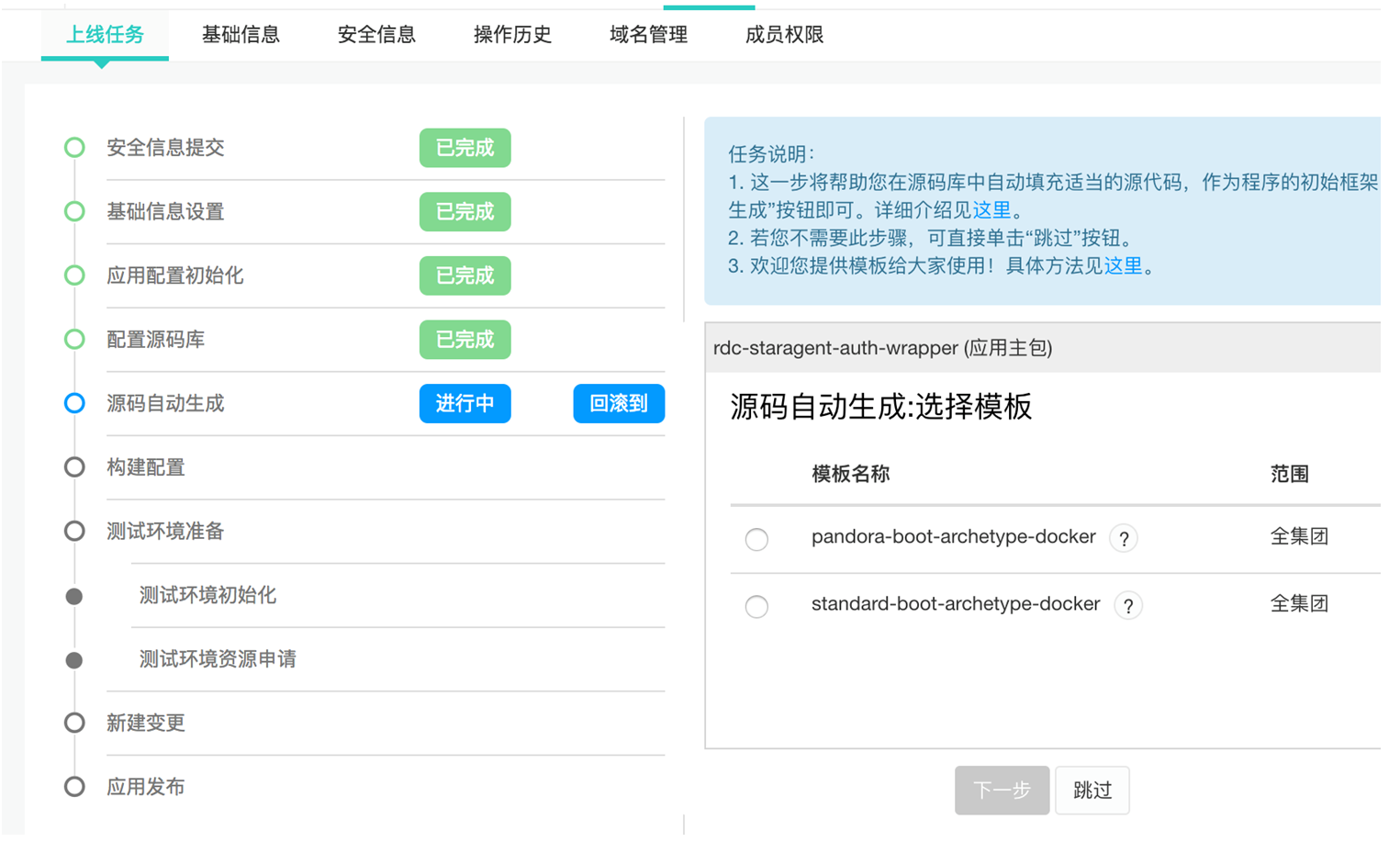Click filled dot for 测试环境初始化
This screenshot has width=1400, height=842.
pos(74,597)
